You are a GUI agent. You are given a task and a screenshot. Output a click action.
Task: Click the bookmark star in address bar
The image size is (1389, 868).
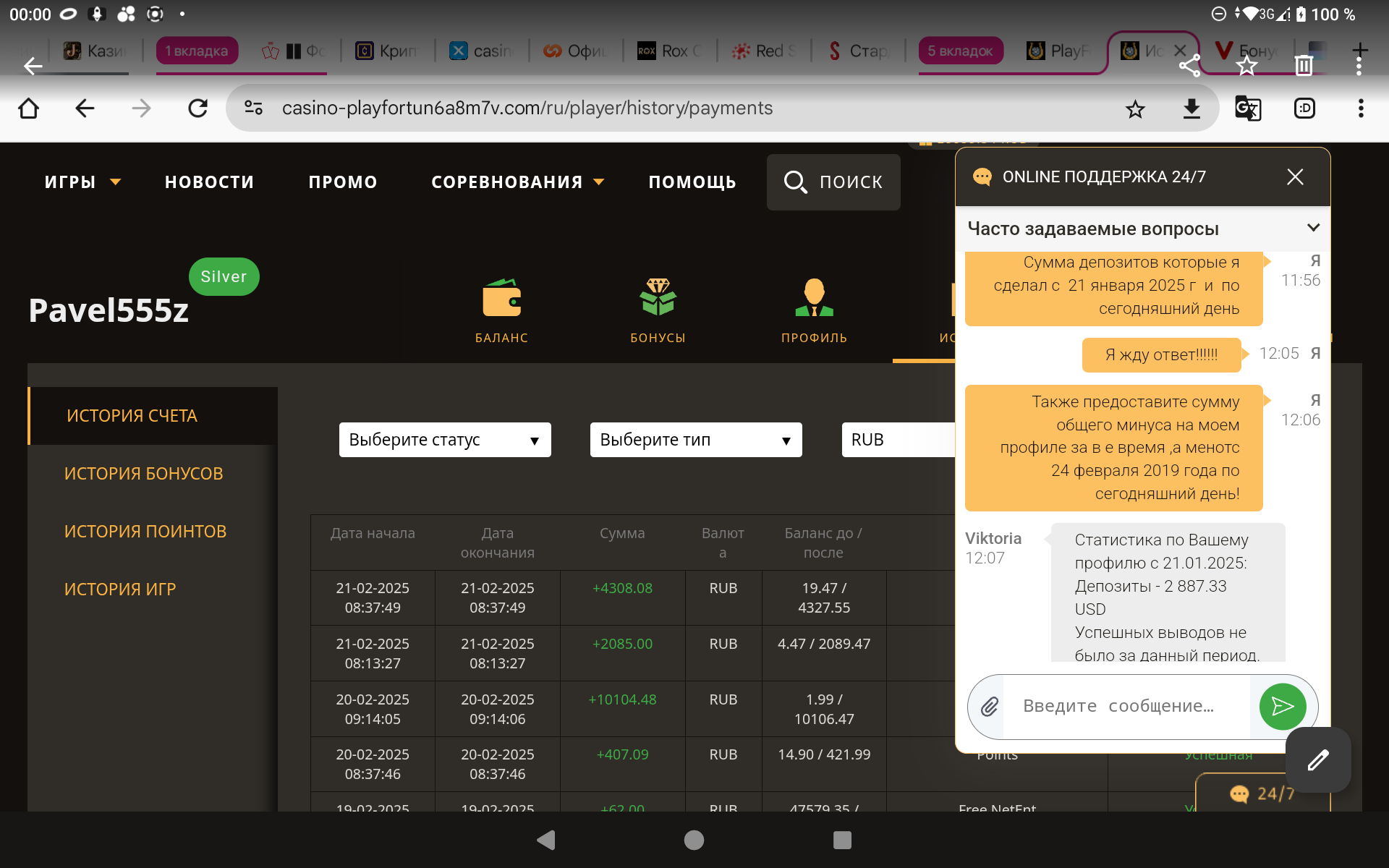click(1135, 109)
